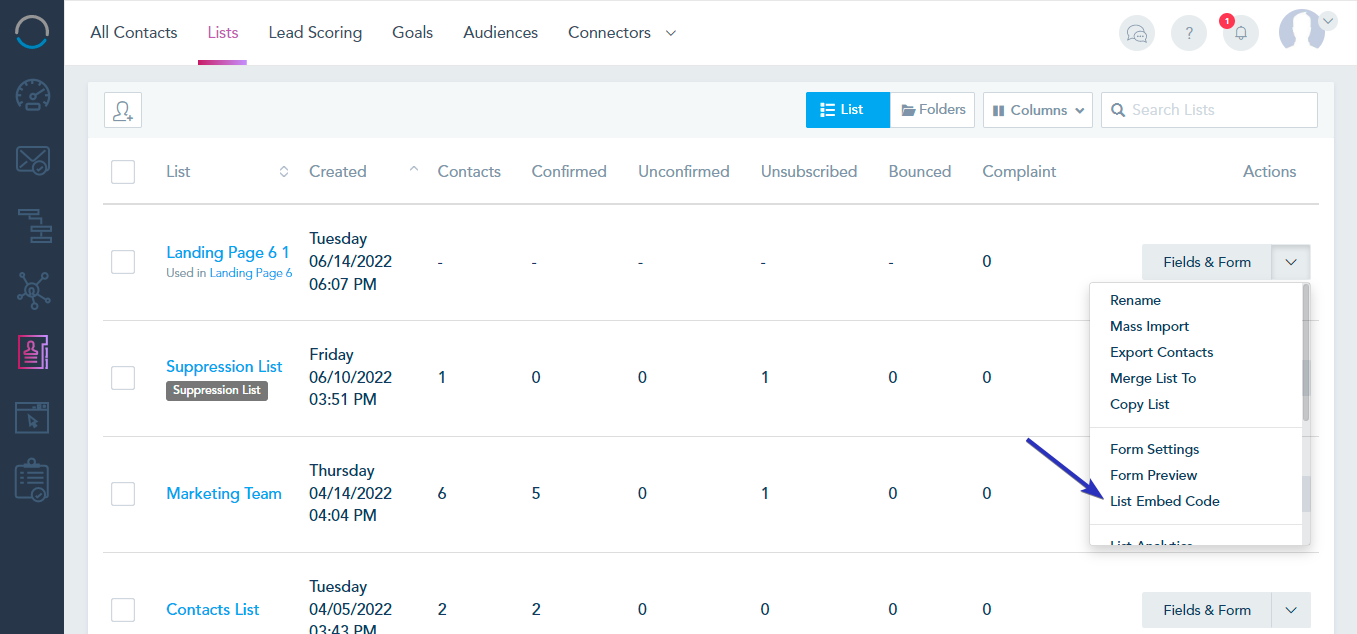
Task: Open the Contacts List link
Action: point(213,609)
